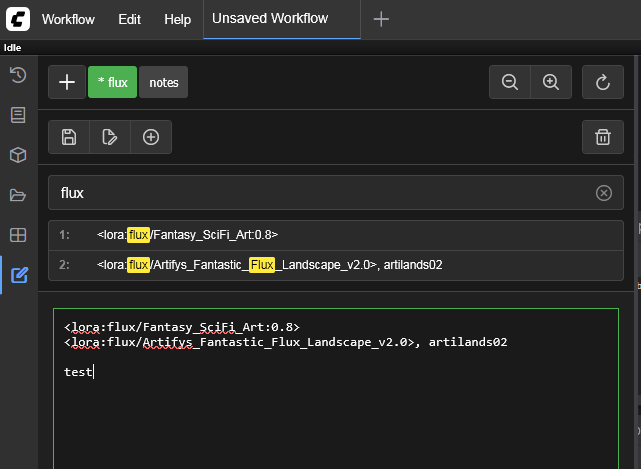The image size is (641, 469).
Task: Open the Workflow menu
Action: tap(68, 19)
